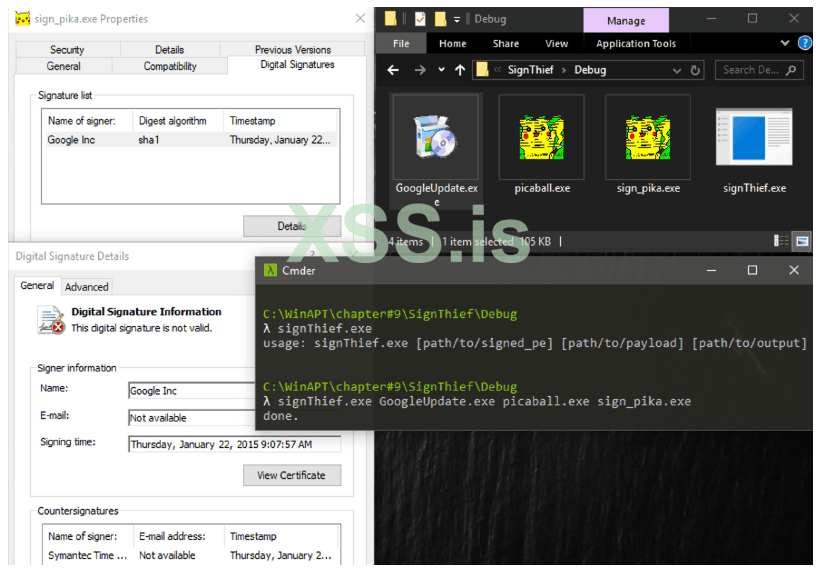Click new folder icon in quick access toolbar

(x=440, y=19)
